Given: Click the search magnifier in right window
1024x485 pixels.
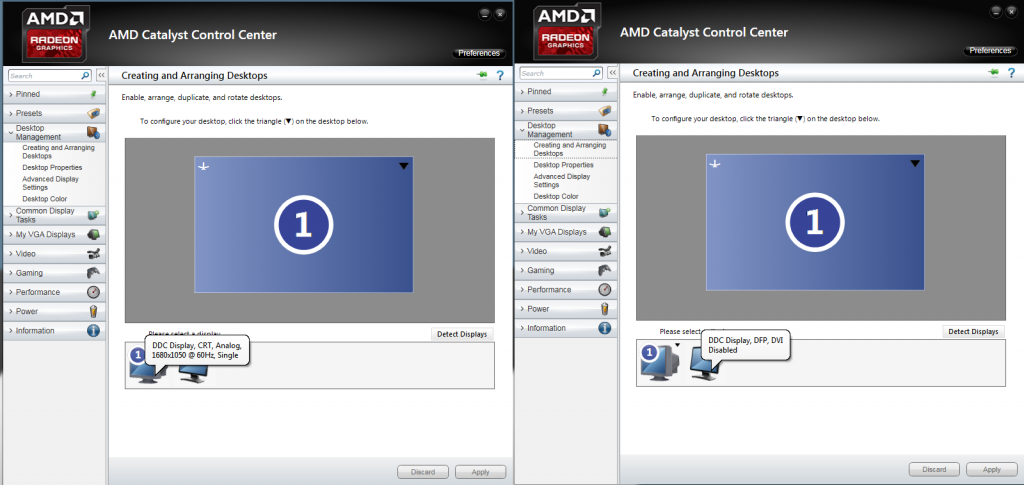Looking at the screenshot, I should (597, 73).
